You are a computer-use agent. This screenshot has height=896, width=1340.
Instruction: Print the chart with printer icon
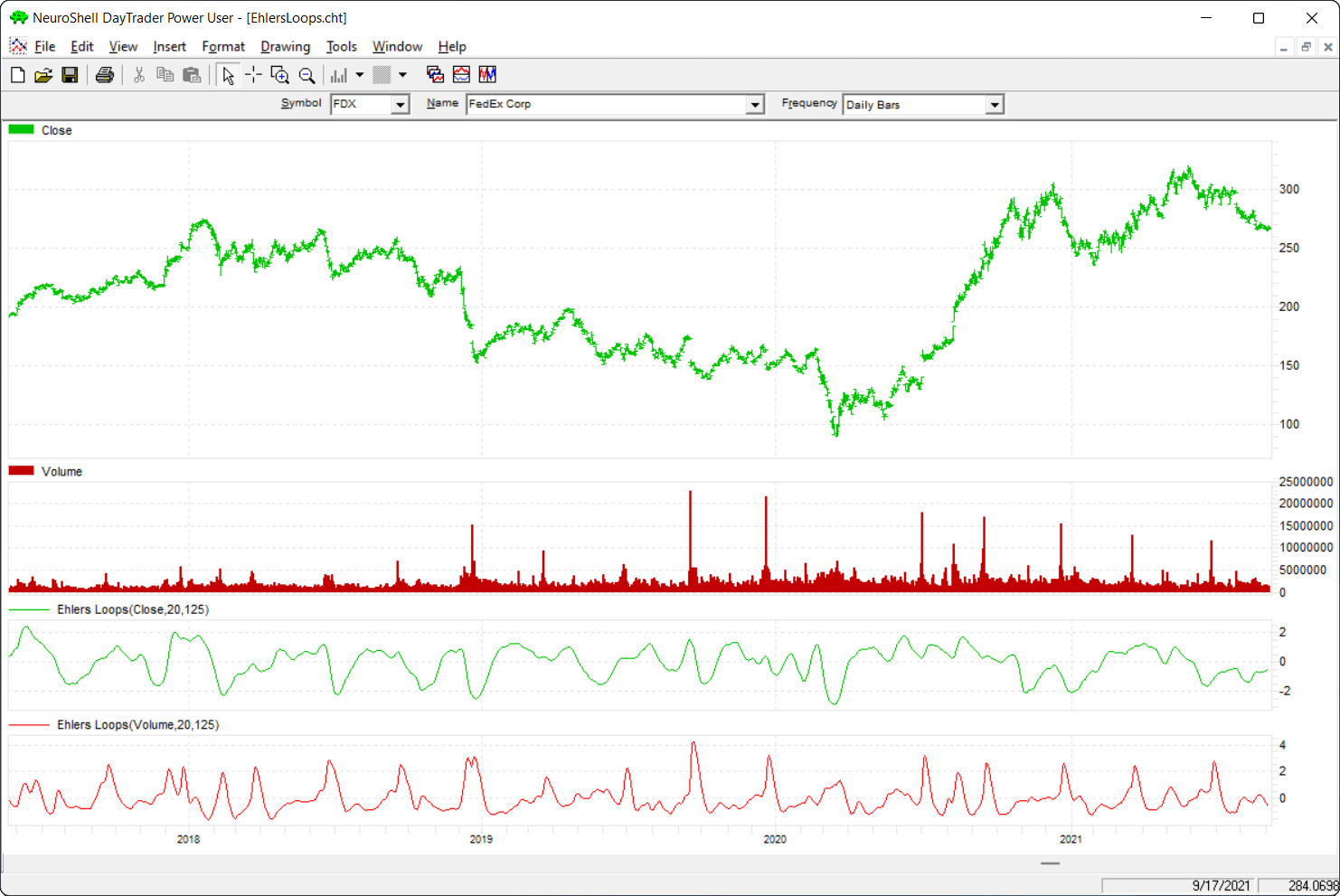pyautogui.click(x=105, y=75)
